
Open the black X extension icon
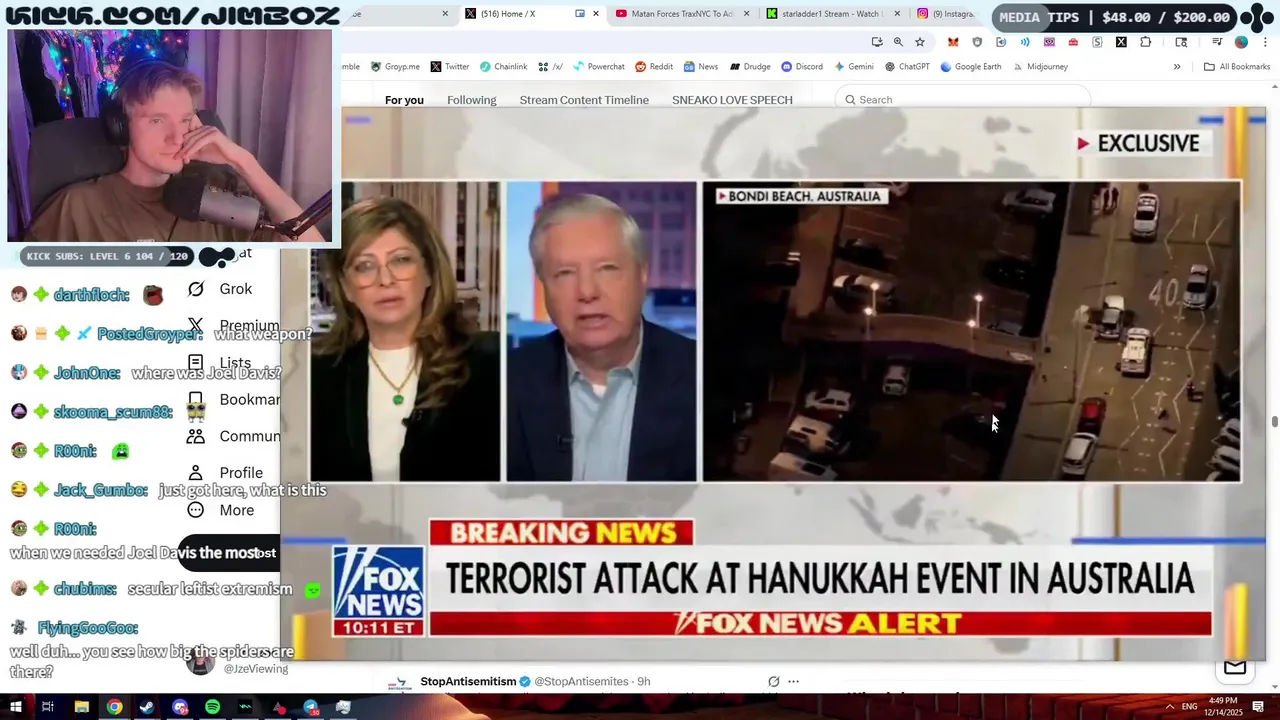click(x=1121, y=42)
